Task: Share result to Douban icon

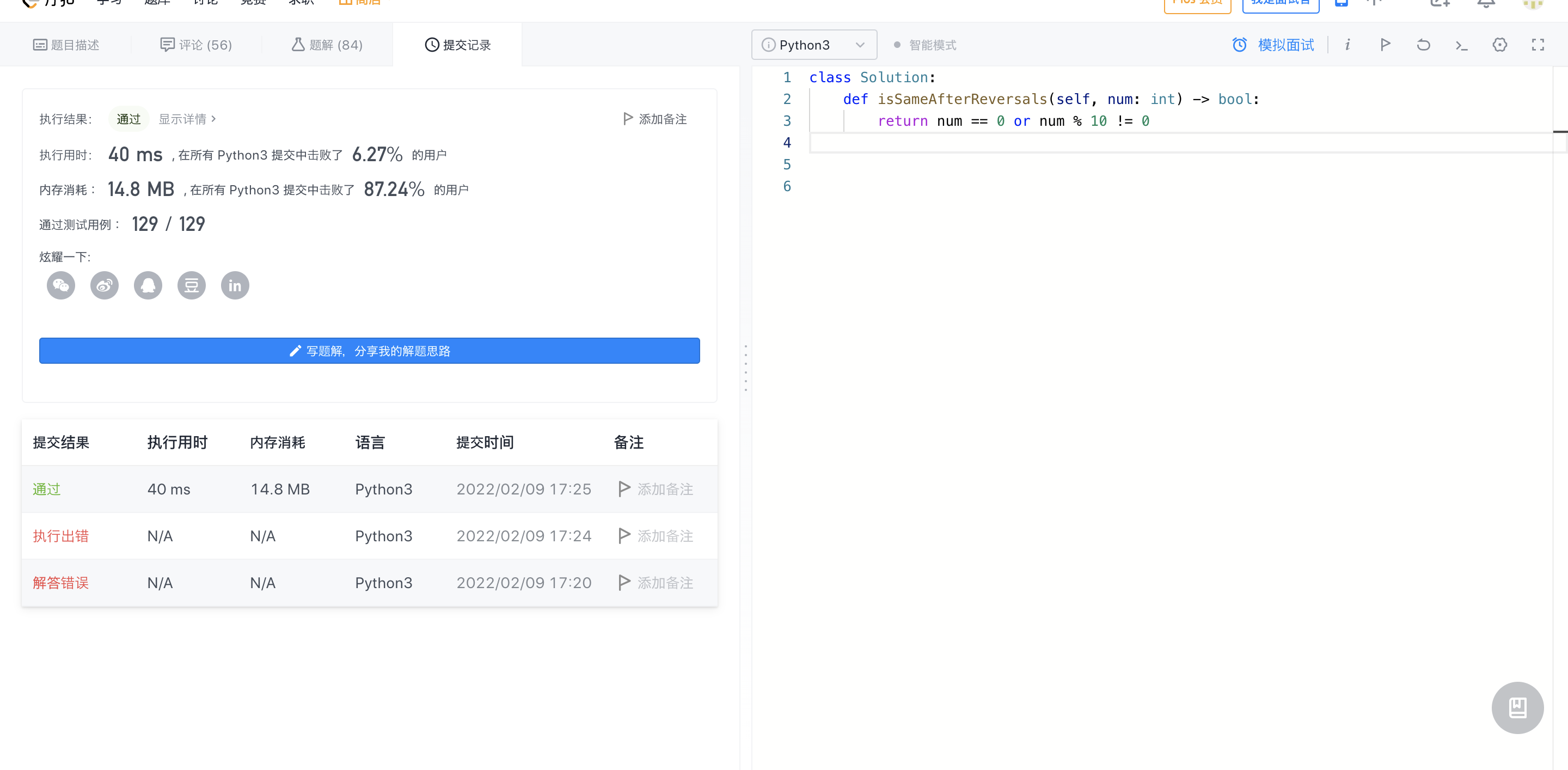Action: (x=192, y=285)
